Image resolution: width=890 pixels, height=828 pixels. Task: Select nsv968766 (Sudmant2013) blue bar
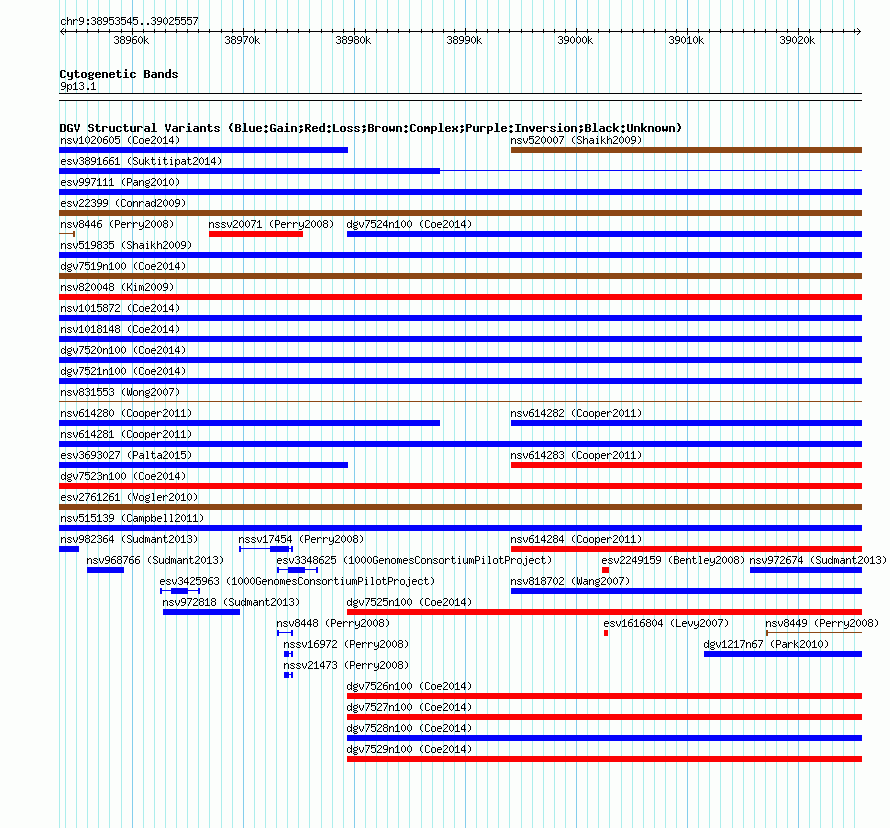pos(105,570)
